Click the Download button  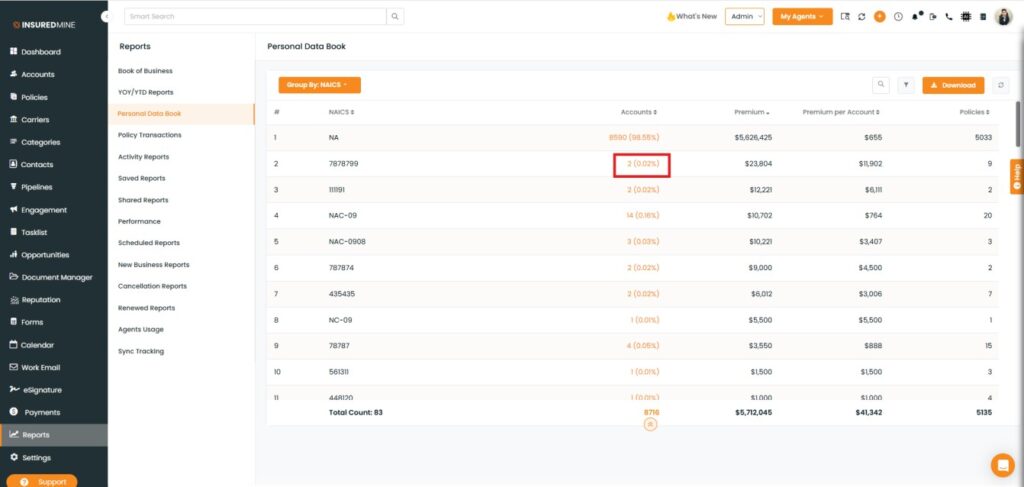click(x=953, y=86)
